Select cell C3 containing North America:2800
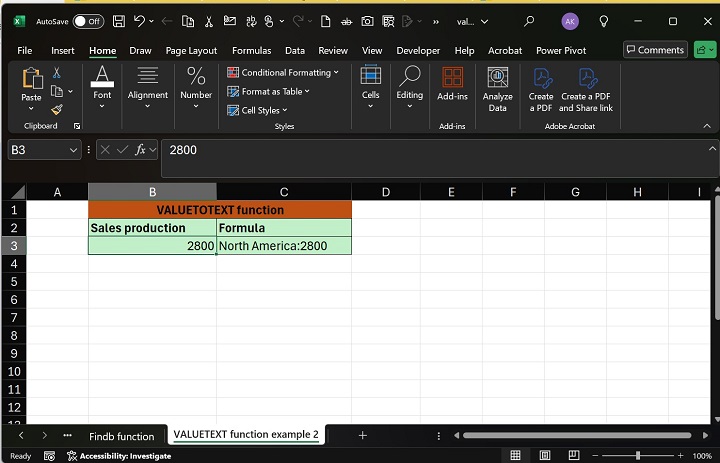 pyautogui.click(x=284, y=246)
